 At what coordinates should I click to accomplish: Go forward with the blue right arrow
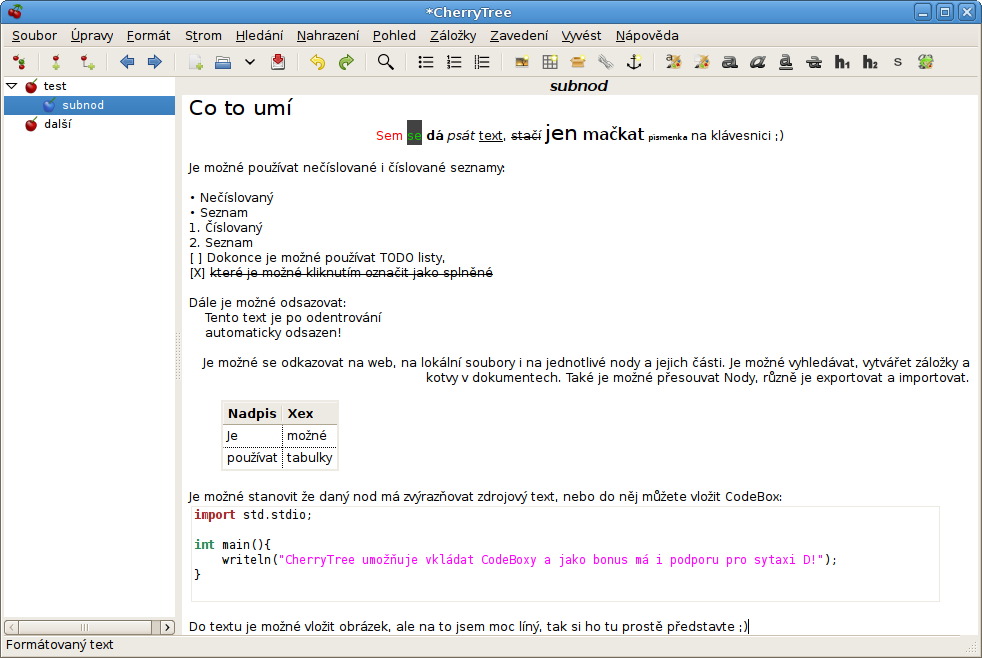(155, 62)
